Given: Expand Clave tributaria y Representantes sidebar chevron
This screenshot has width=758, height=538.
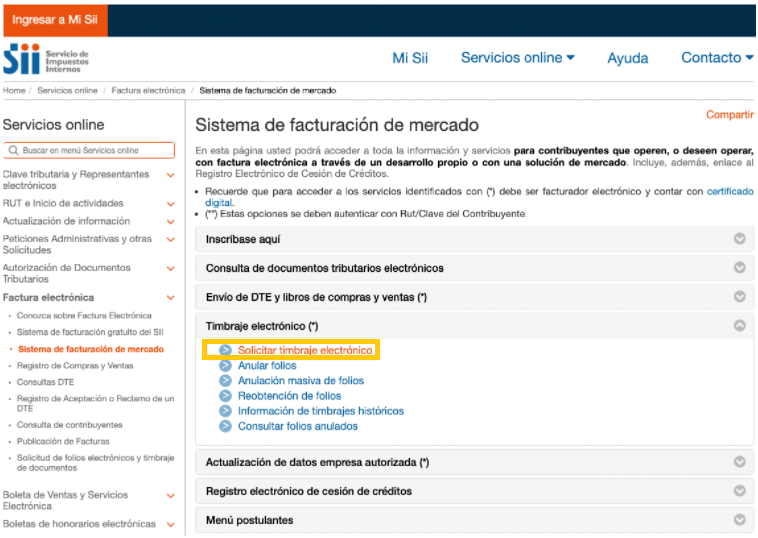Looking at the screenshot, I should point(171,175).
